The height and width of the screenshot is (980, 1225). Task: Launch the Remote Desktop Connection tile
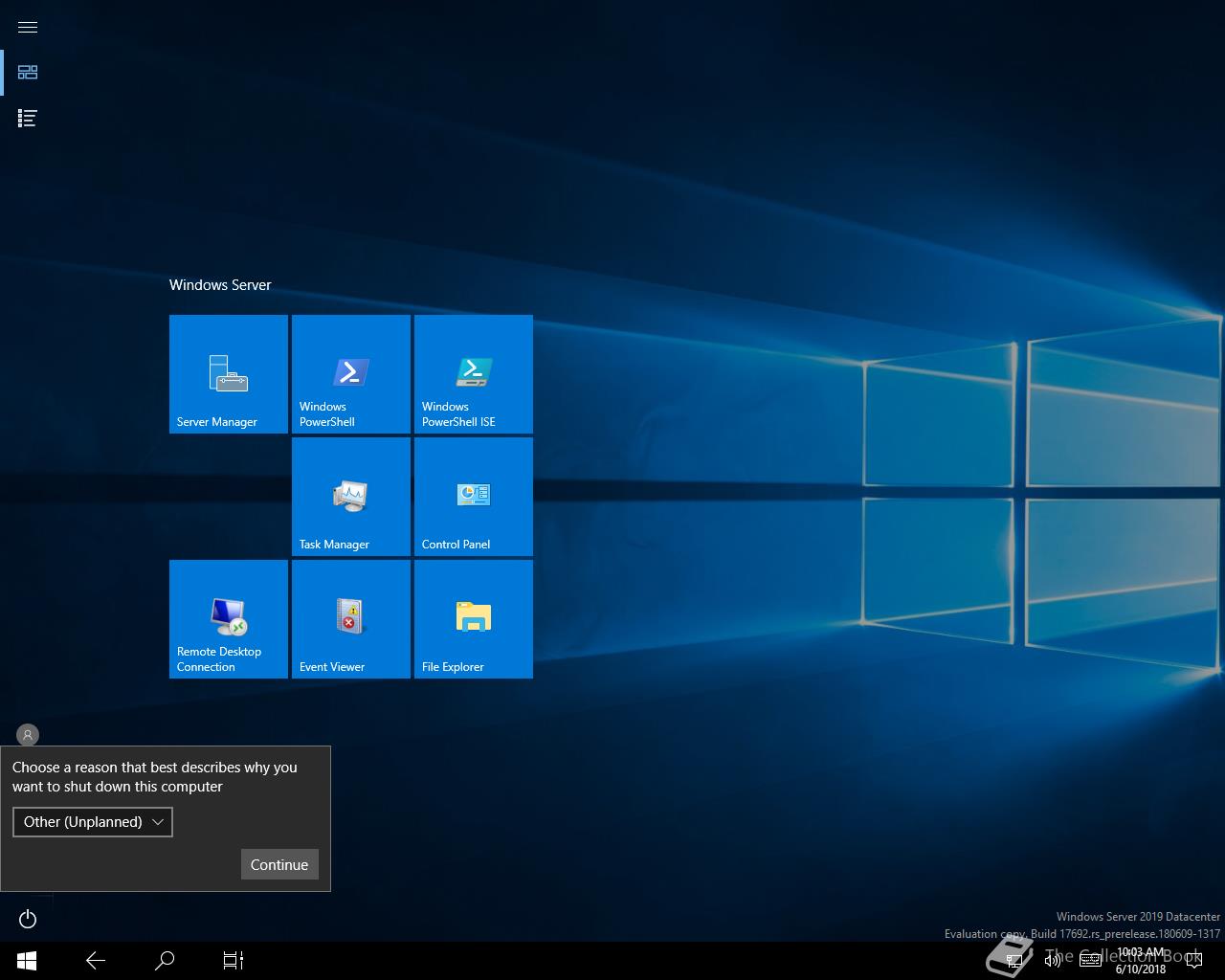click(x=229, y=619)
